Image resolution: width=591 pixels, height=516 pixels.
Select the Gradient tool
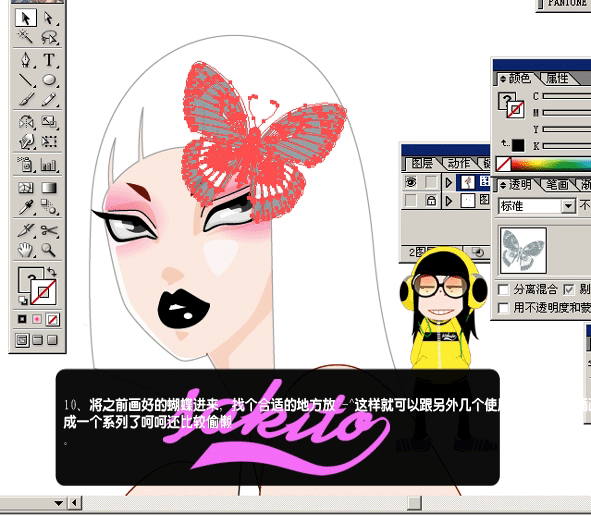coord(49,187)
